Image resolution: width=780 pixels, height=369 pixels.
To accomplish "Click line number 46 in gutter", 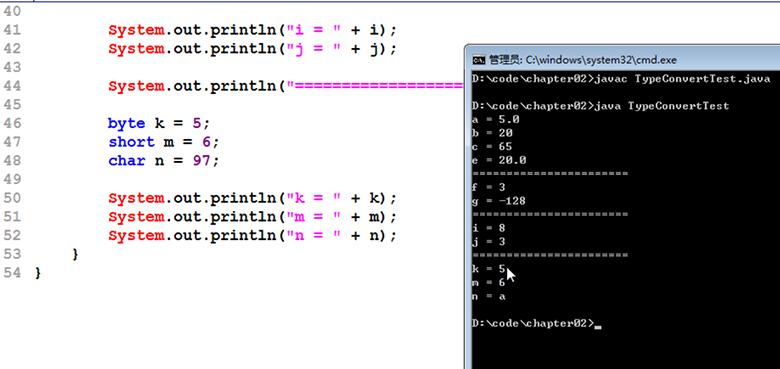I will pyautogui.click(x=12, y=123).
